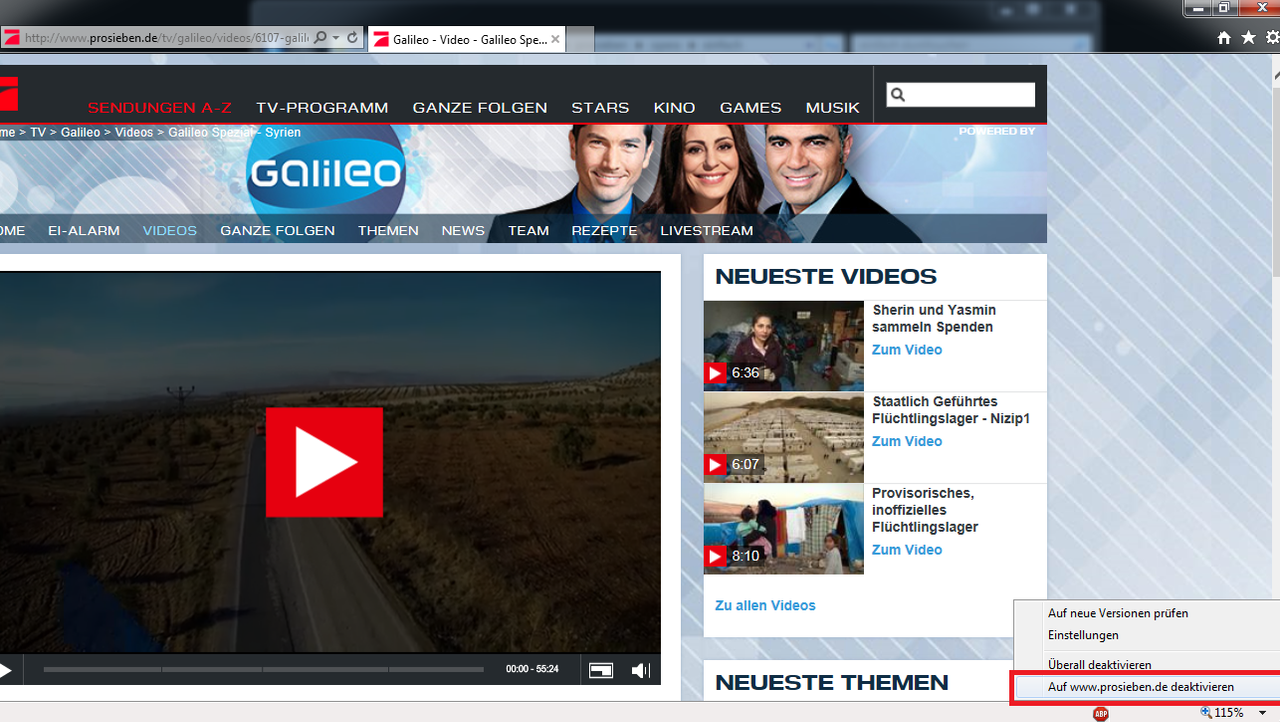The height and width of the screenshot is (722, 1280).
Task: Open the browser Home page icon
Action: coord(1224,38)
